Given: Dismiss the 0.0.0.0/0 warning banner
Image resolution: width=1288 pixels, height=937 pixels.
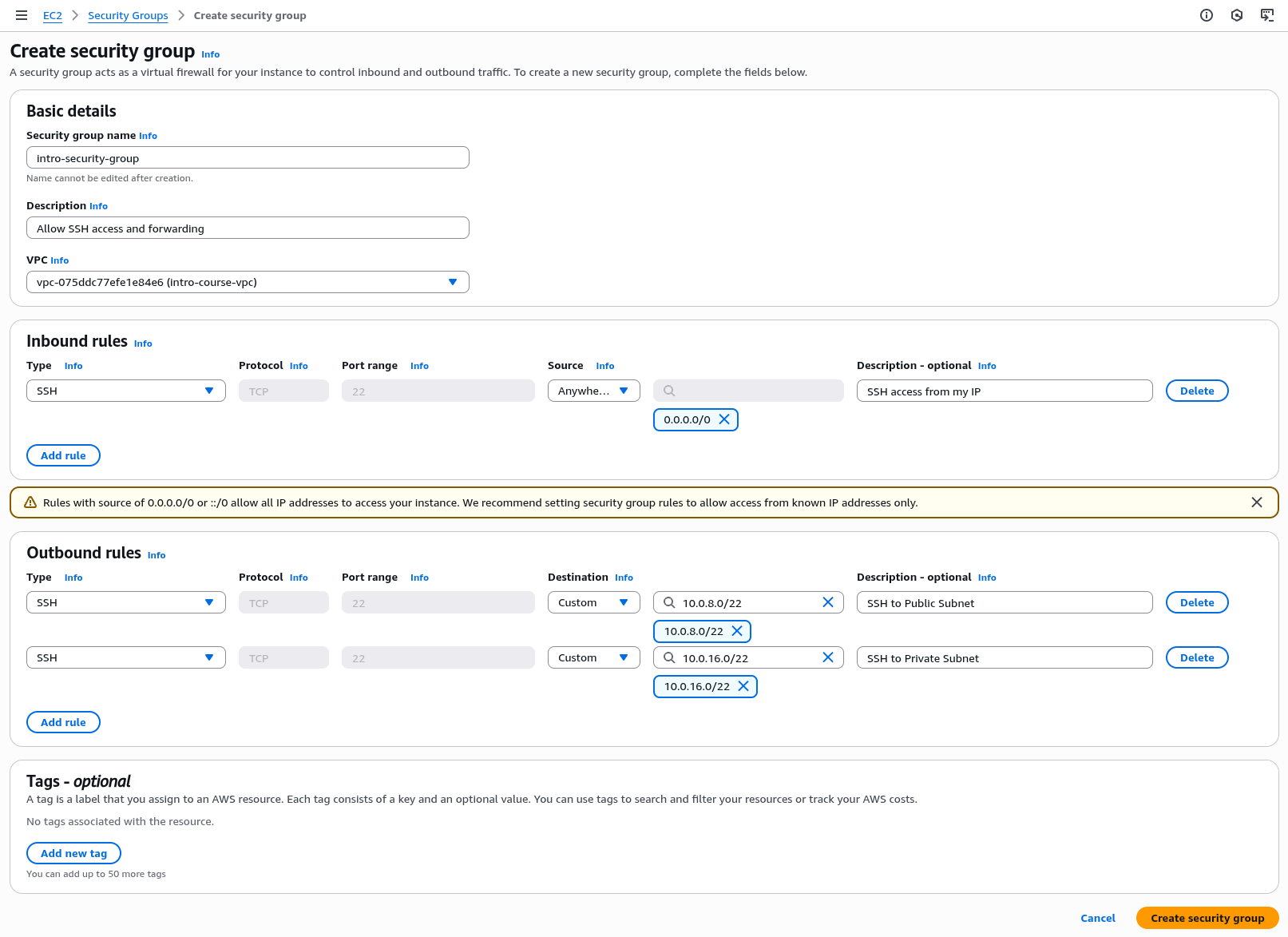Looking at the screenshot, I should 1257,502.
